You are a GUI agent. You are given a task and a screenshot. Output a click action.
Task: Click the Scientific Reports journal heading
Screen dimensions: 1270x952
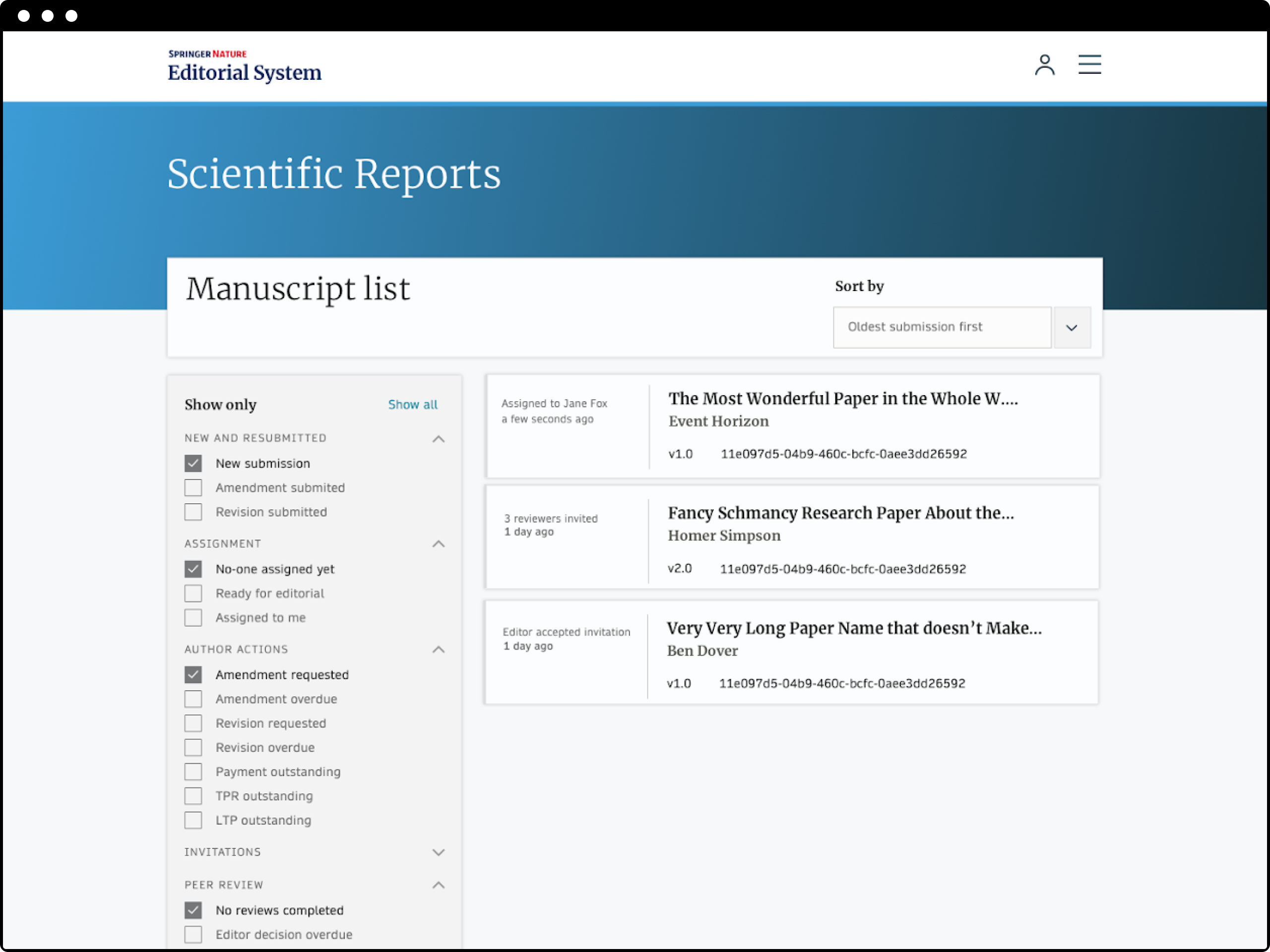click(334, 174)
